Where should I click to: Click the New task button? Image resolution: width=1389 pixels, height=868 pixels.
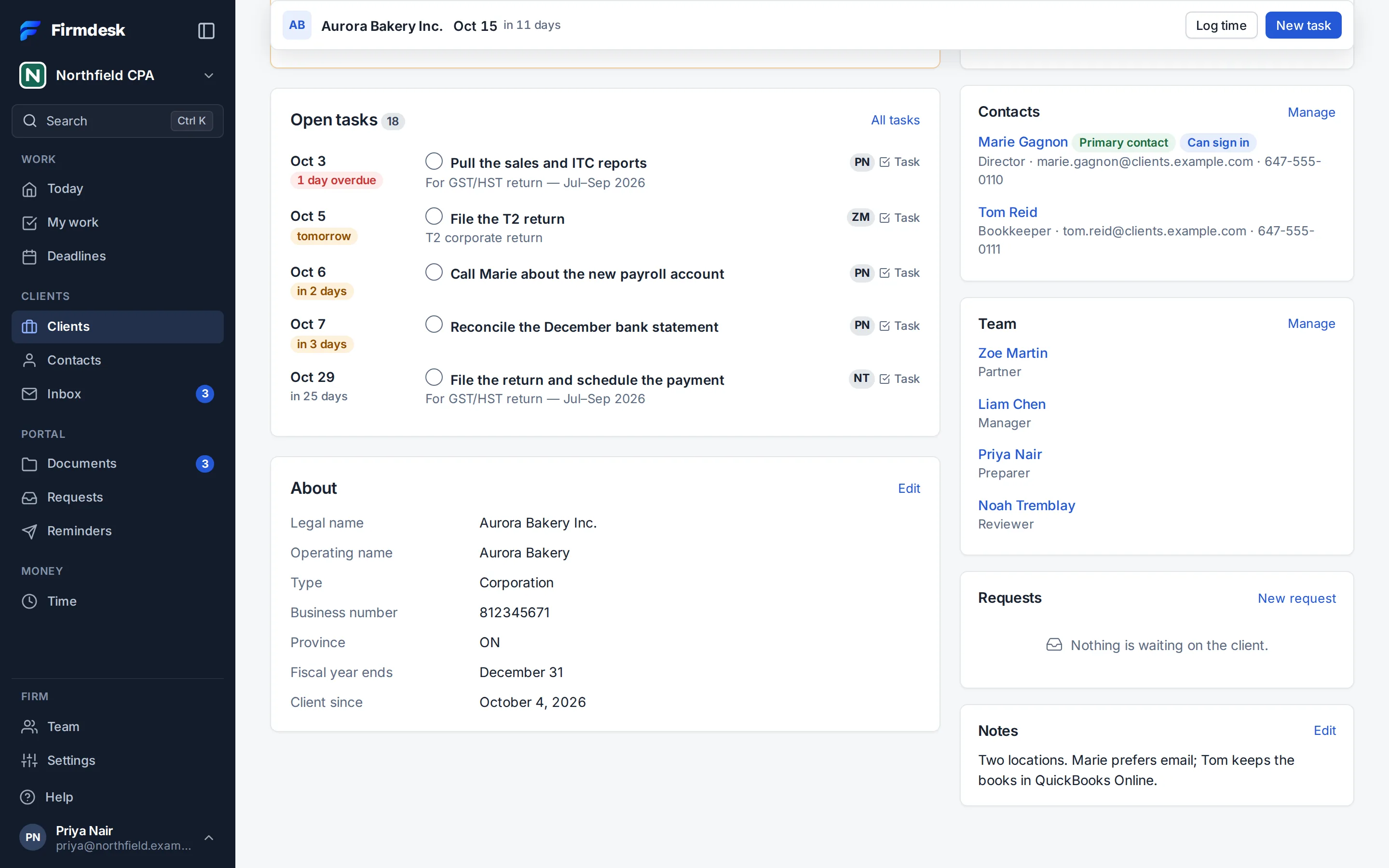1303,25
